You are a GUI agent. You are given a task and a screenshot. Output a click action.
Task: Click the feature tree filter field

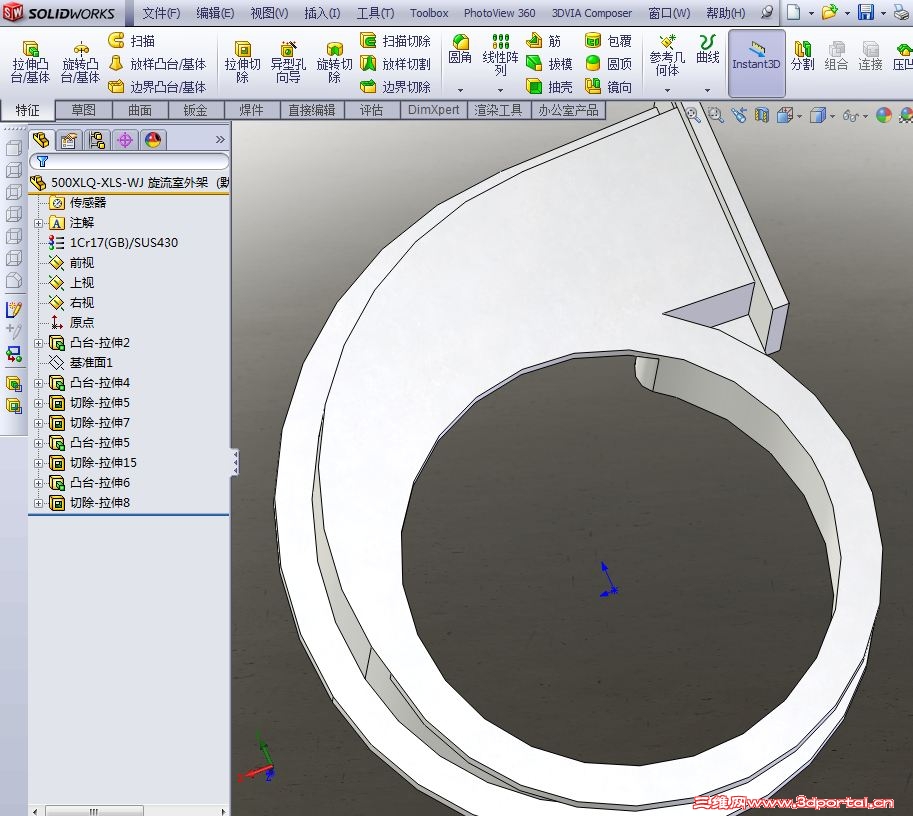pos(129,161)
